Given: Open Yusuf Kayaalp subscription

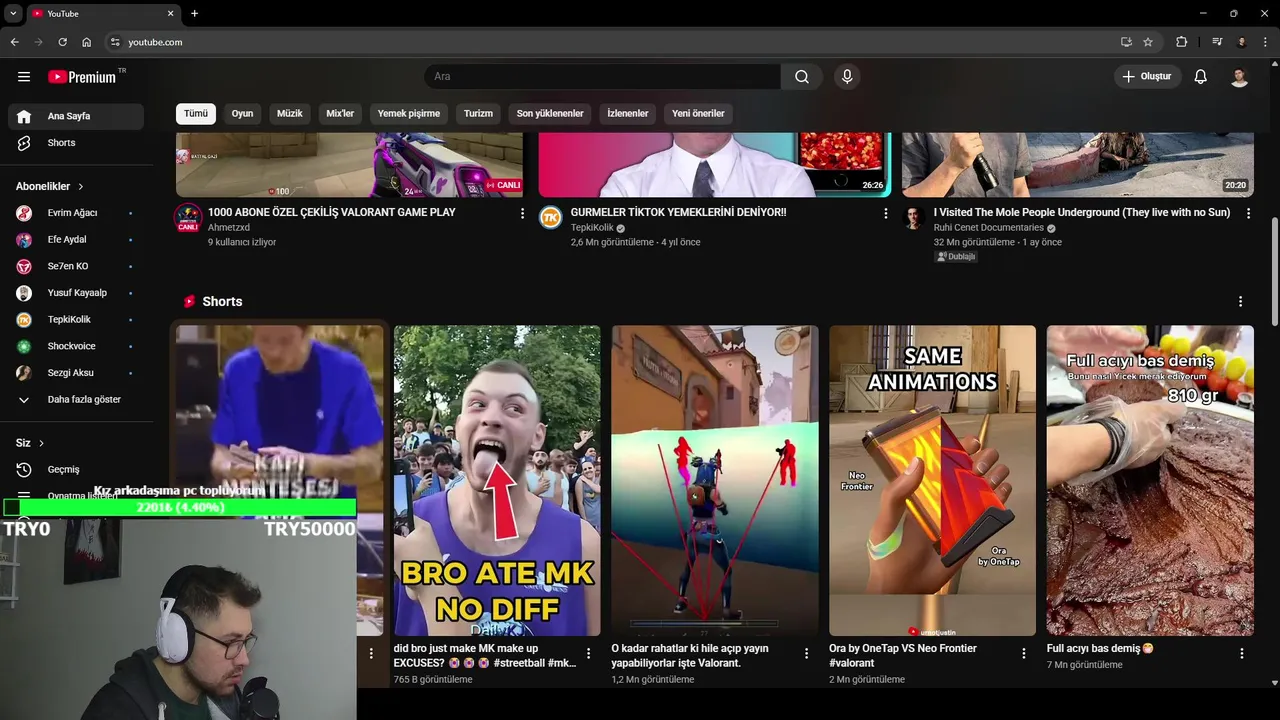Looking at the screenshot, I should point(76,293).
